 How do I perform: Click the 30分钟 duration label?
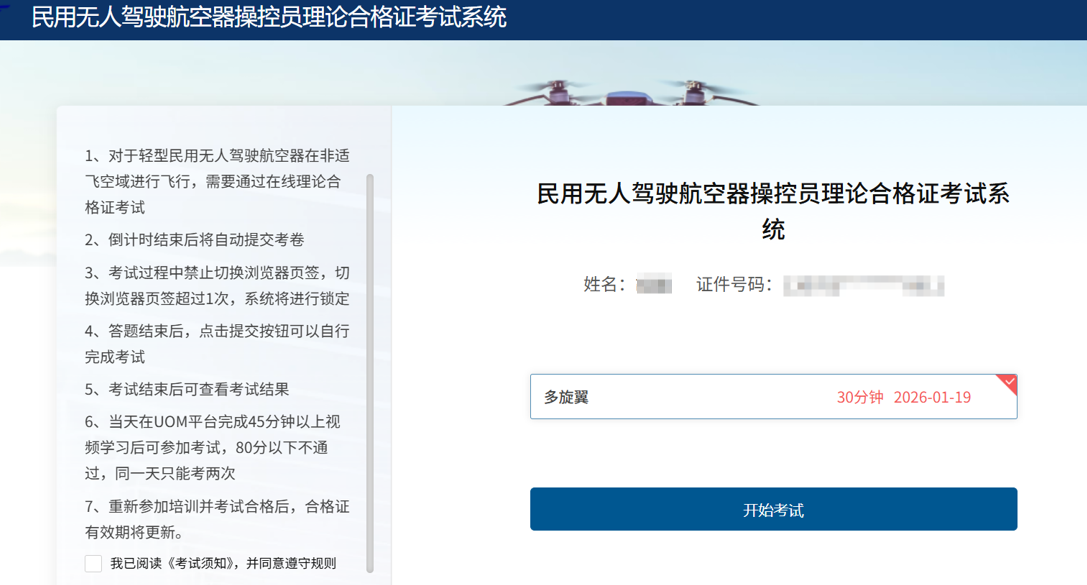pyautogui.click(x=860, y=397)
